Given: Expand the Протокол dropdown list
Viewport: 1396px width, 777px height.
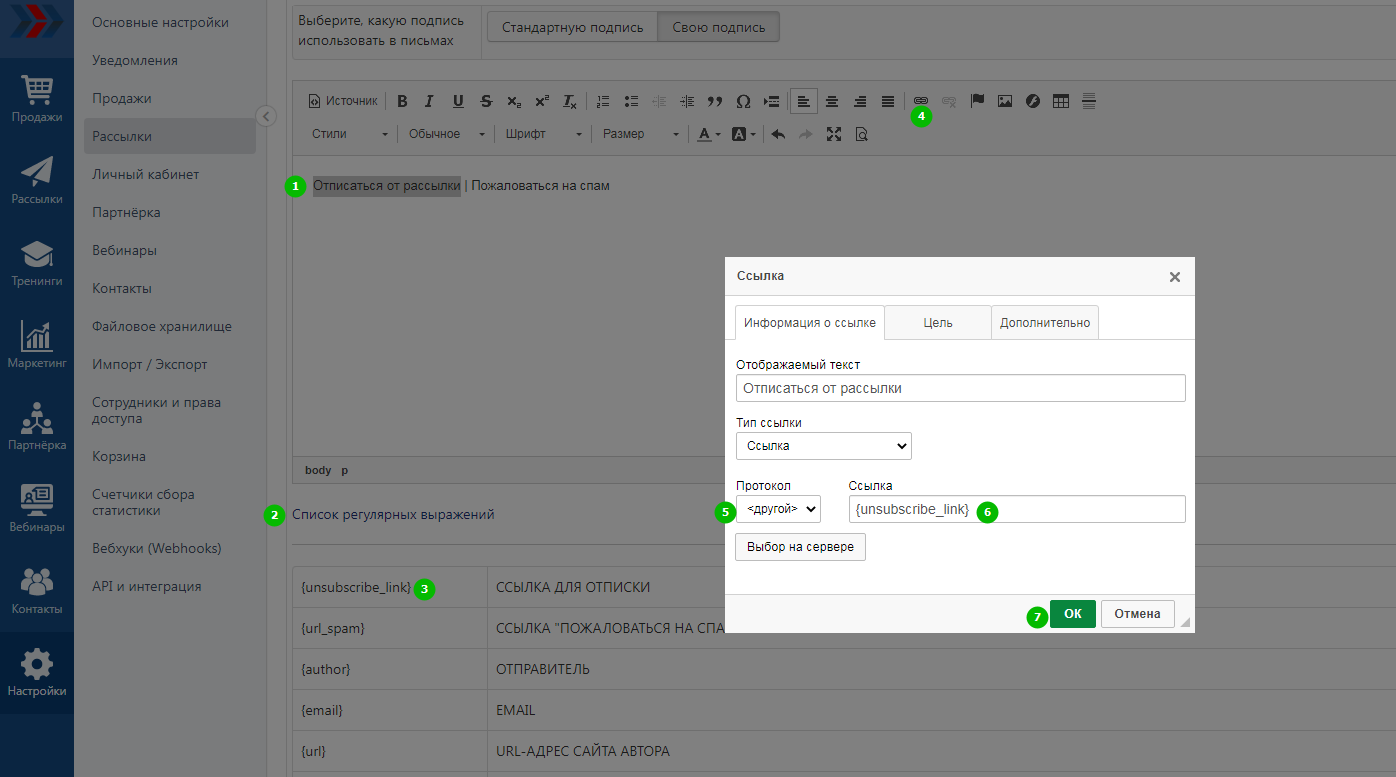Looking at the screenshot, I should tap(778, 509).
